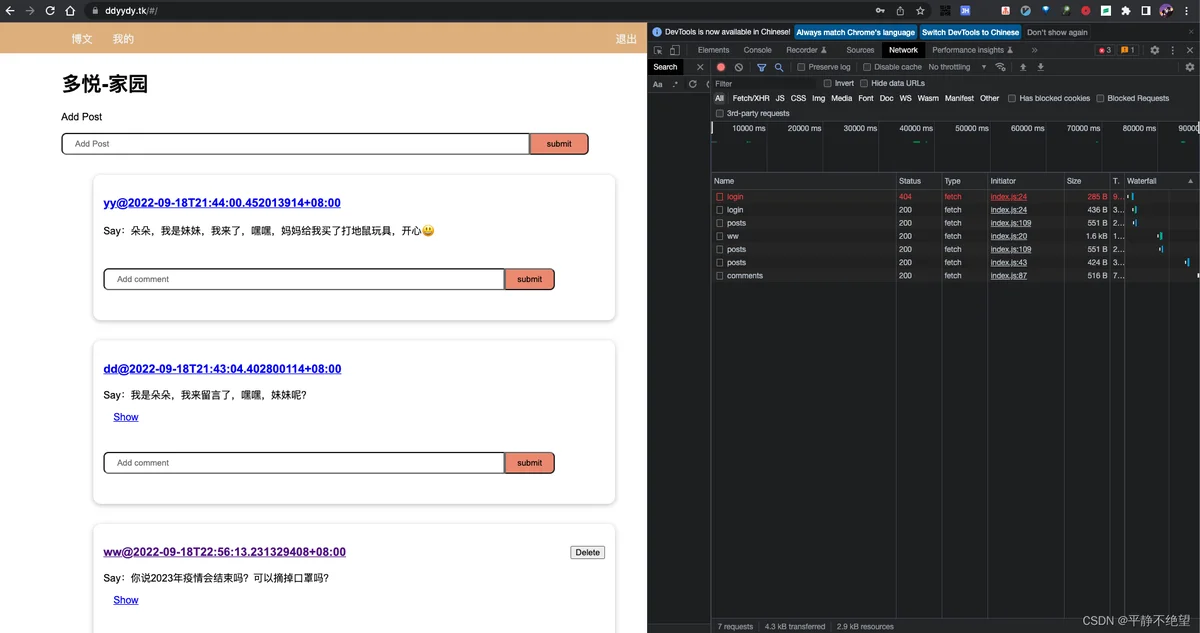Toggle device toolbar in DevTools
1200x633 pixels.
coord(675,50)
